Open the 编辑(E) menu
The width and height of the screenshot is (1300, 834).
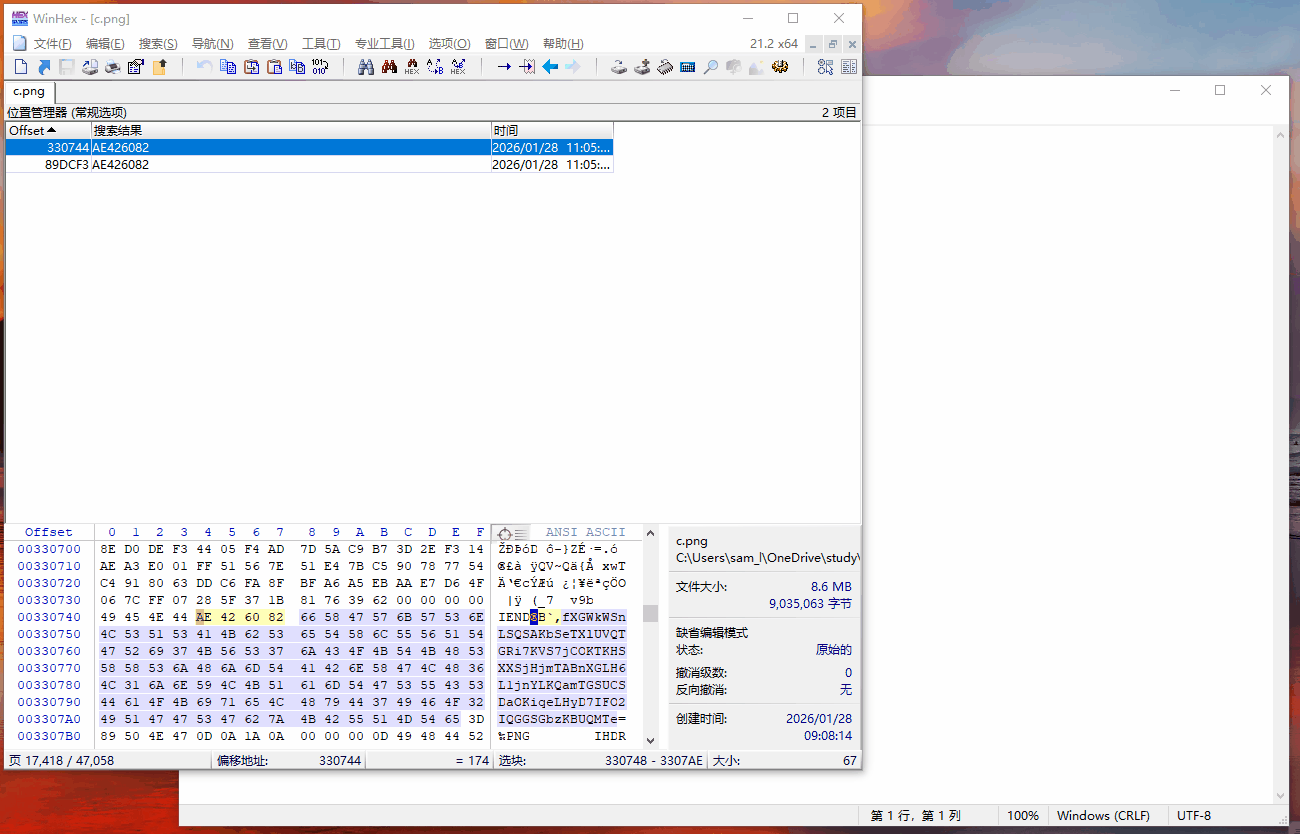pyautogui.click(x=105, y=44)
